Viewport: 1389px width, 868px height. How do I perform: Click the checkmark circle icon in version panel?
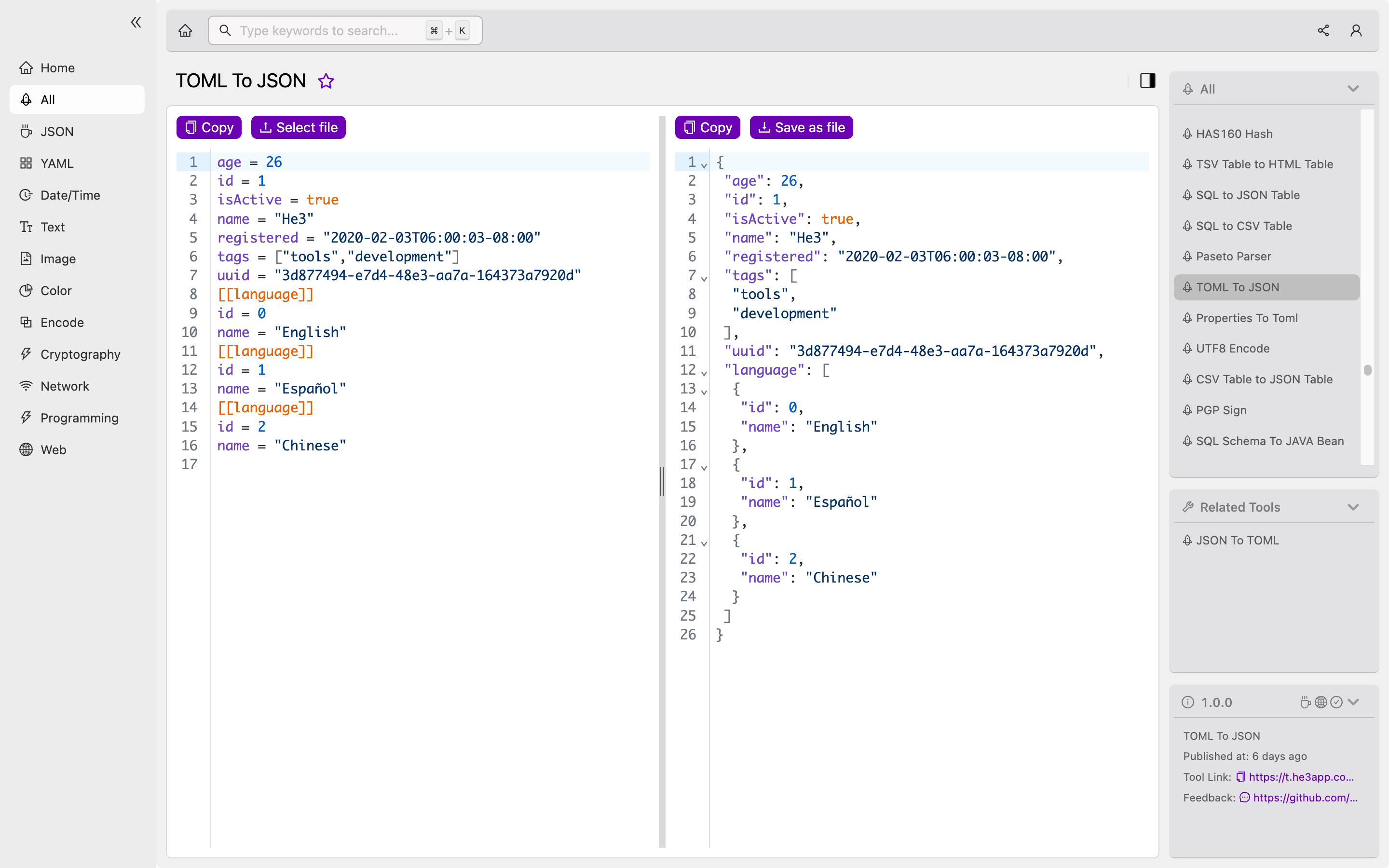click(1336, 702)
